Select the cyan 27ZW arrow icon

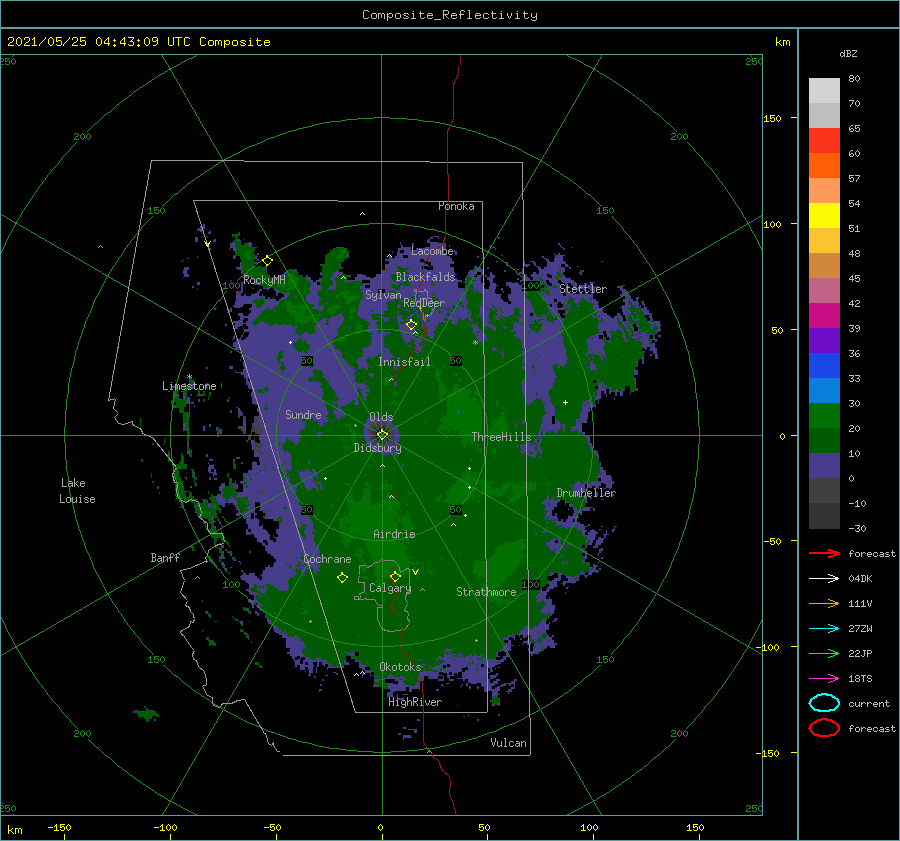tap(824, 629)
